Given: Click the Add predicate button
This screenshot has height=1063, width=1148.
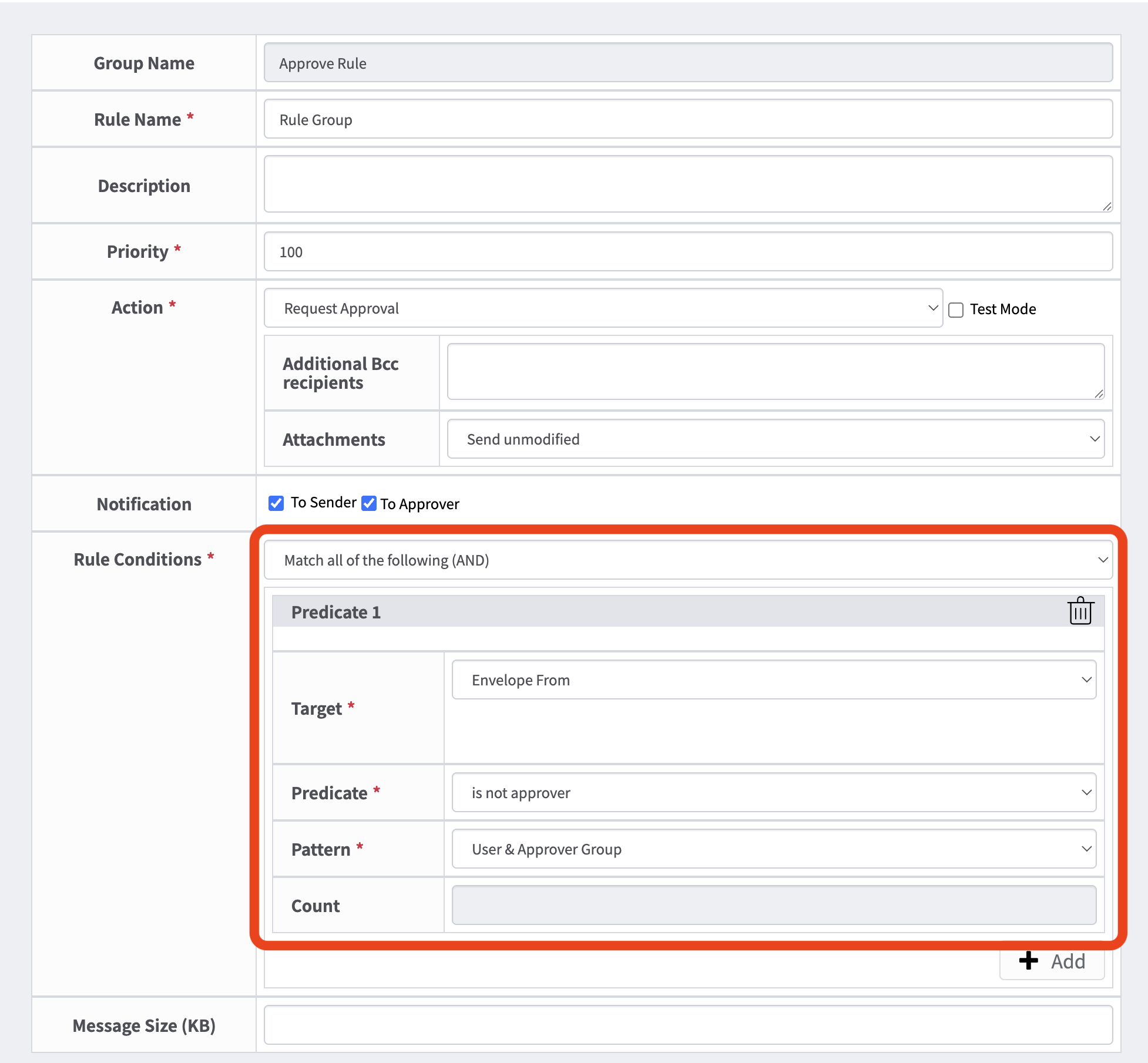Looking at the screenshot, I should click(x=1052, y=961).
